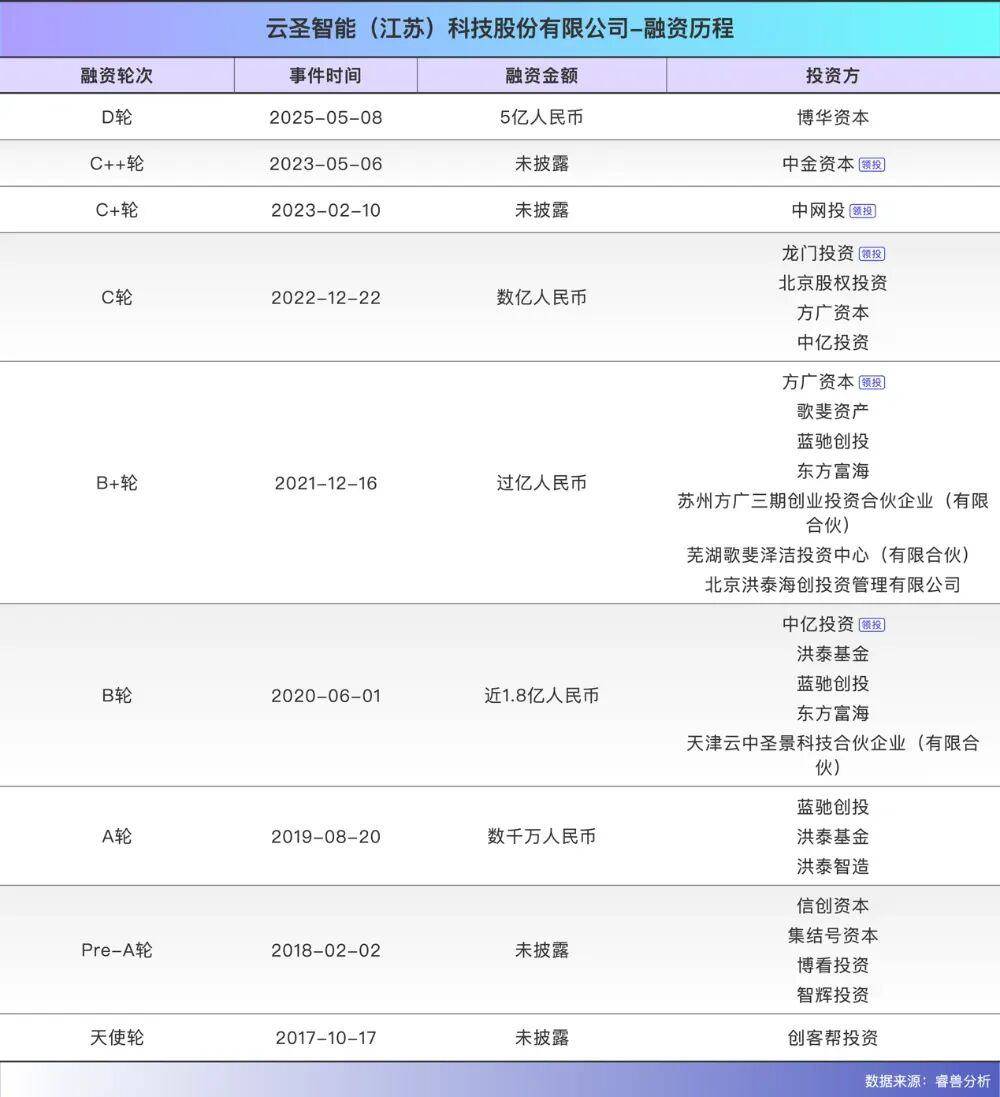Click the 领投 badge next to 中金资本

872,164
